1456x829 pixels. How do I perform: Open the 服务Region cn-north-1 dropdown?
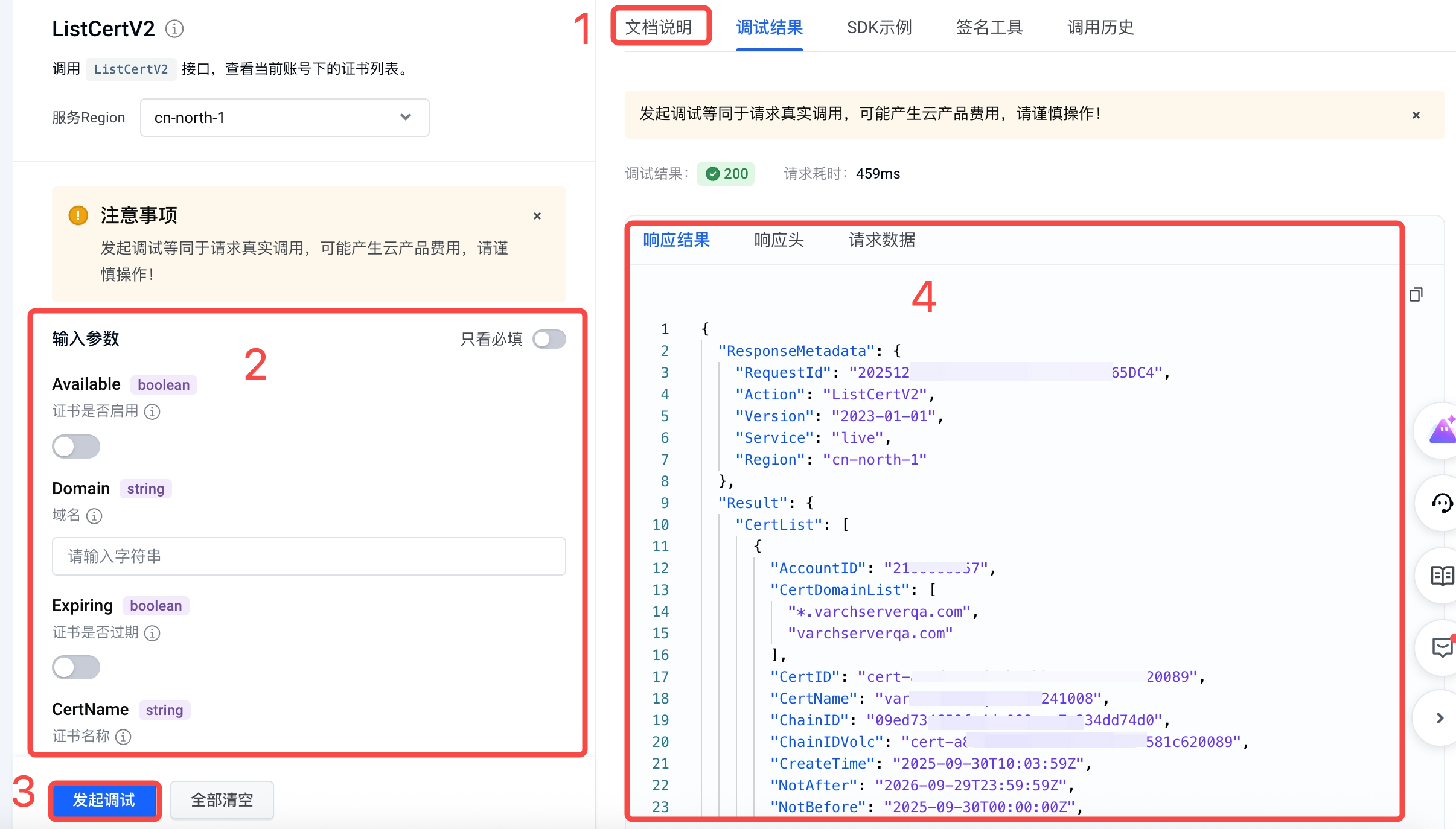(x=284, y=118)
